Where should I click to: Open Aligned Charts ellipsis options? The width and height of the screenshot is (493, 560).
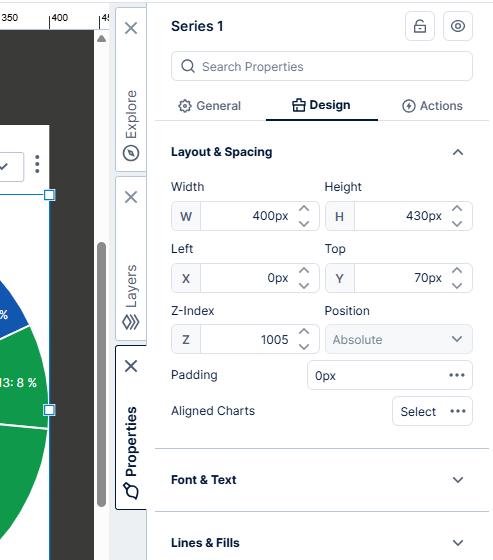[x=458, y=411]
